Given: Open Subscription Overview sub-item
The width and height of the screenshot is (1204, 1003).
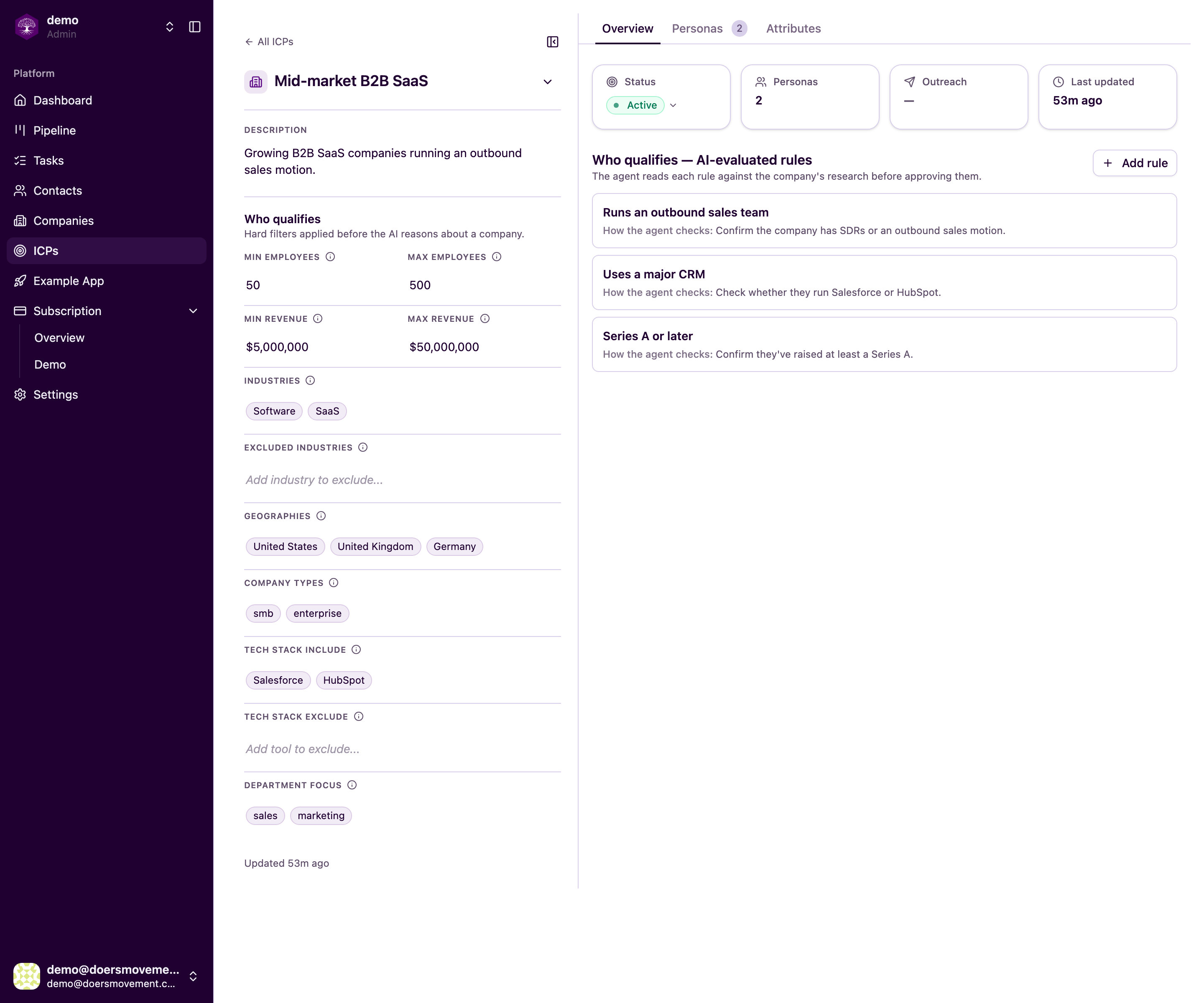Looking at the screenshot, I should tap(60, 338).
